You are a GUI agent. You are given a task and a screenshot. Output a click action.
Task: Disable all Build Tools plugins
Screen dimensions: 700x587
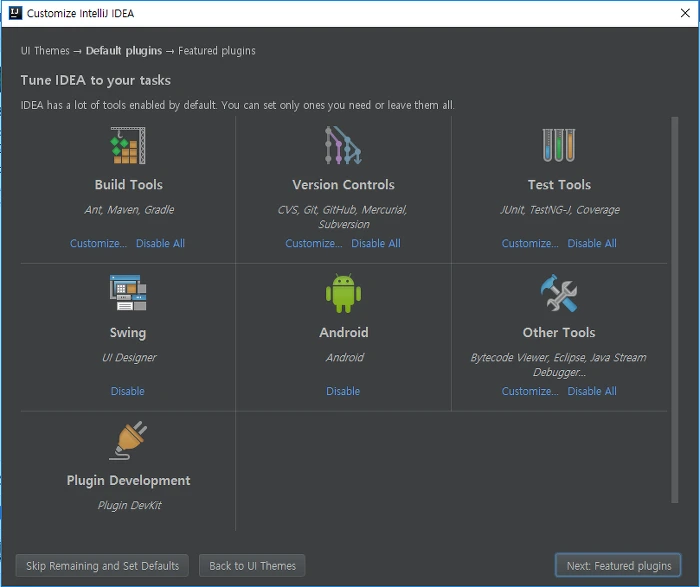tap(160, 243)
